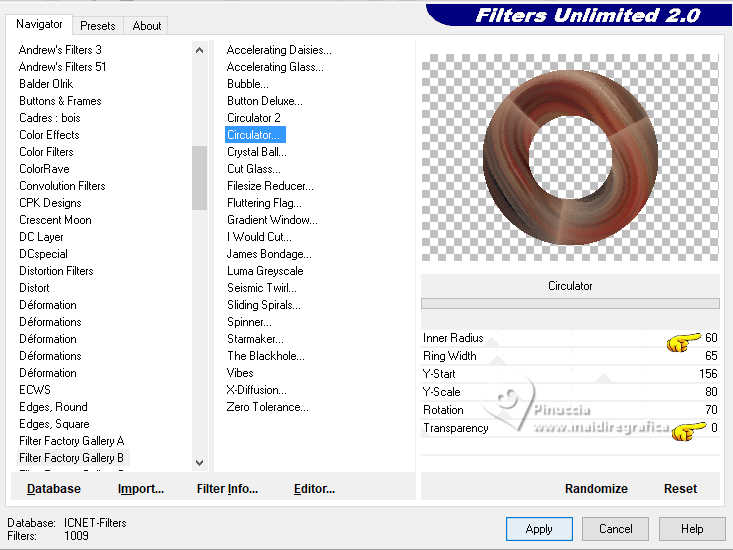Open the About tab
The height and width of the screenshot is (550, 733).
tap(147, 26)
